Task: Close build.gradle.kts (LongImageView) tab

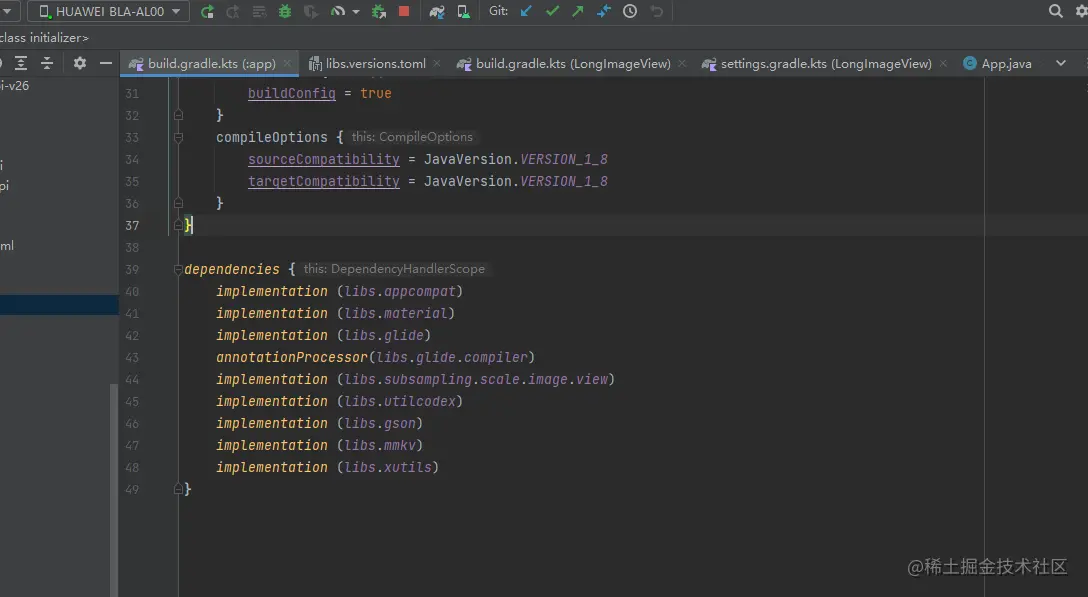Action: pos(681,63)
